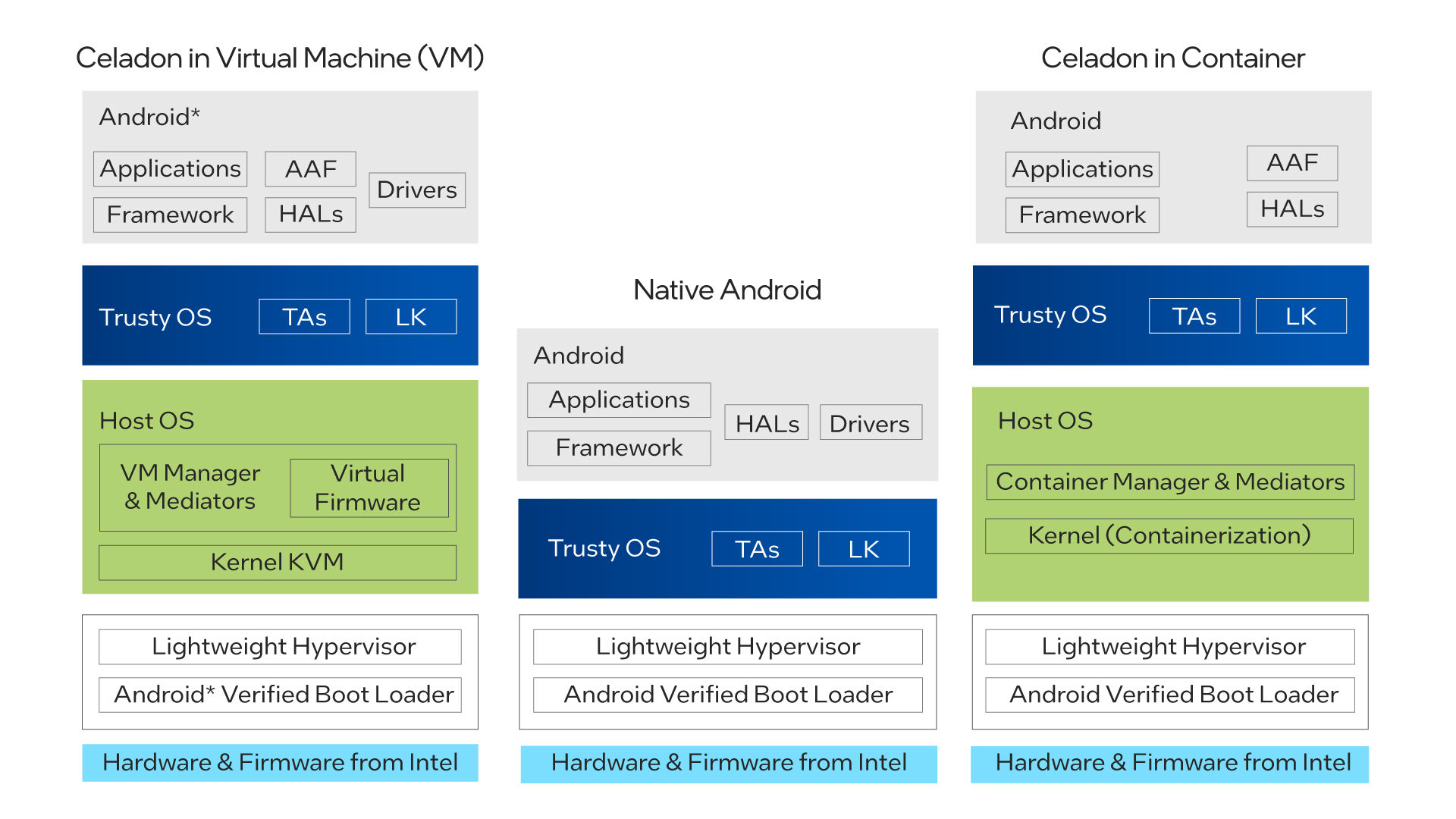
Task: Click the Native Android heading
Action: [x=726, y=290]
